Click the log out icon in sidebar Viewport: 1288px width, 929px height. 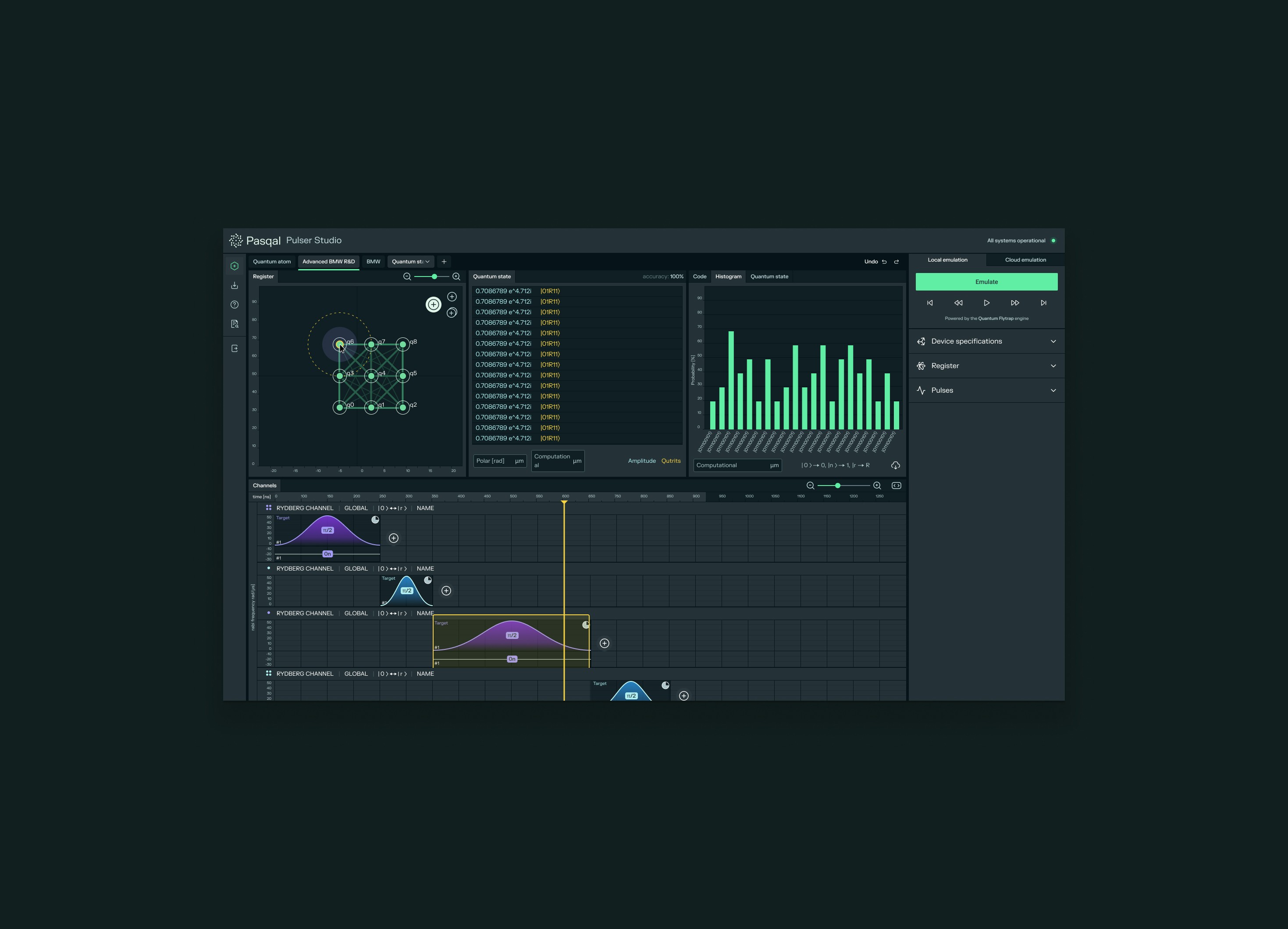tap(235, 348)
